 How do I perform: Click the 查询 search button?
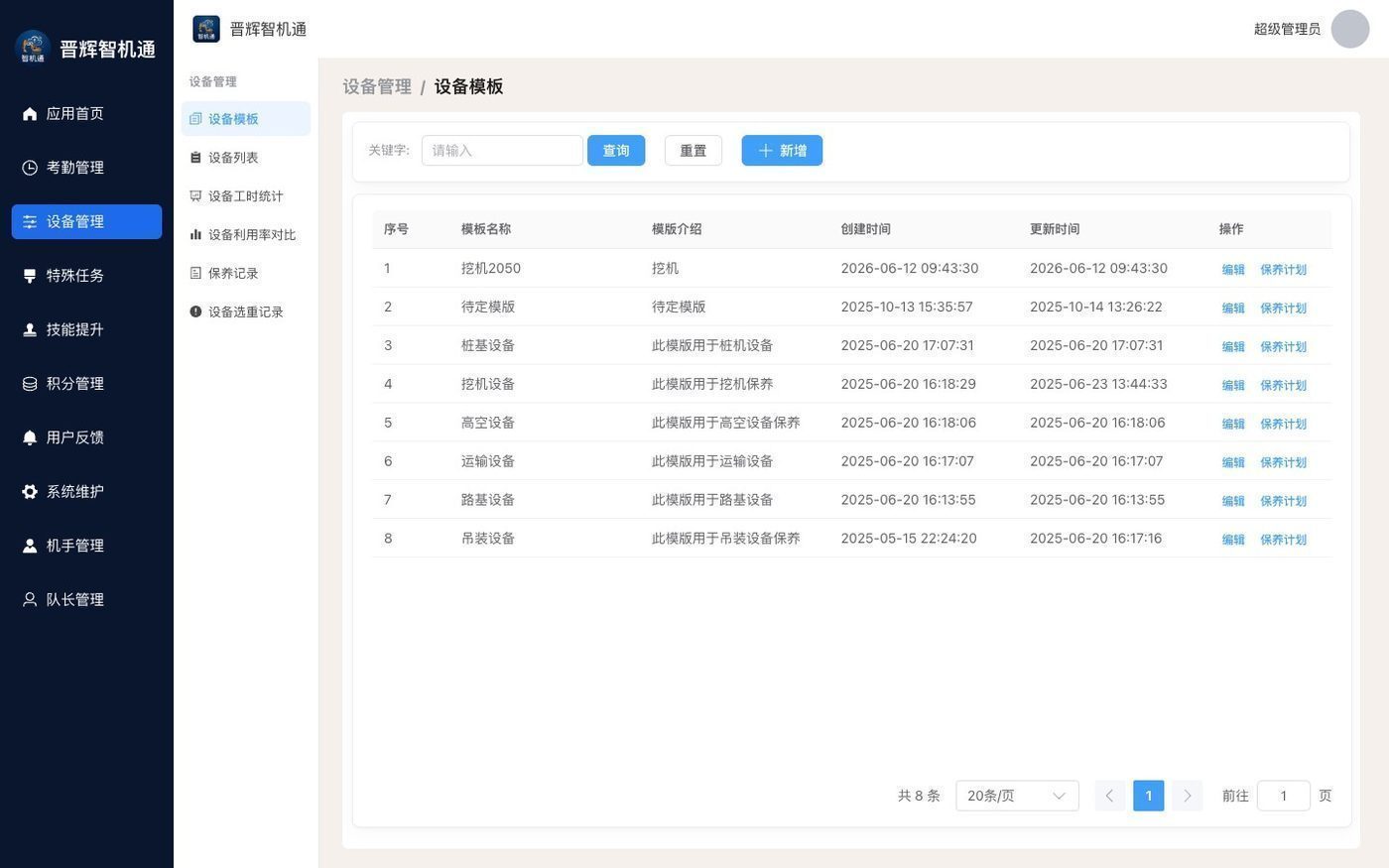[x=616, y=151]
